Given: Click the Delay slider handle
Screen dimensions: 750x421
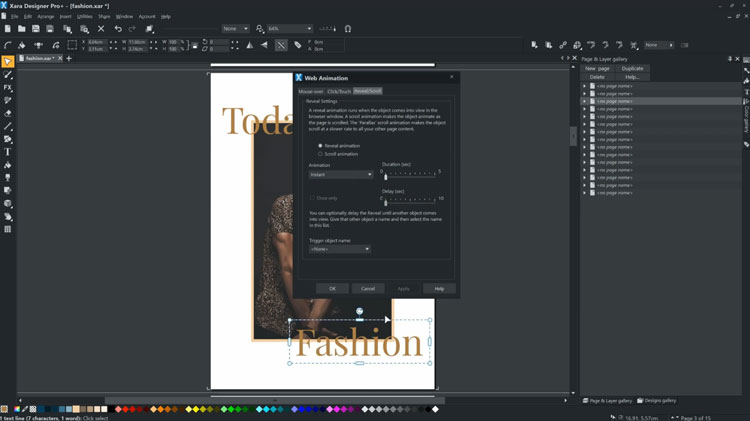Looking at the screenshot, I should tap(386, 203).
